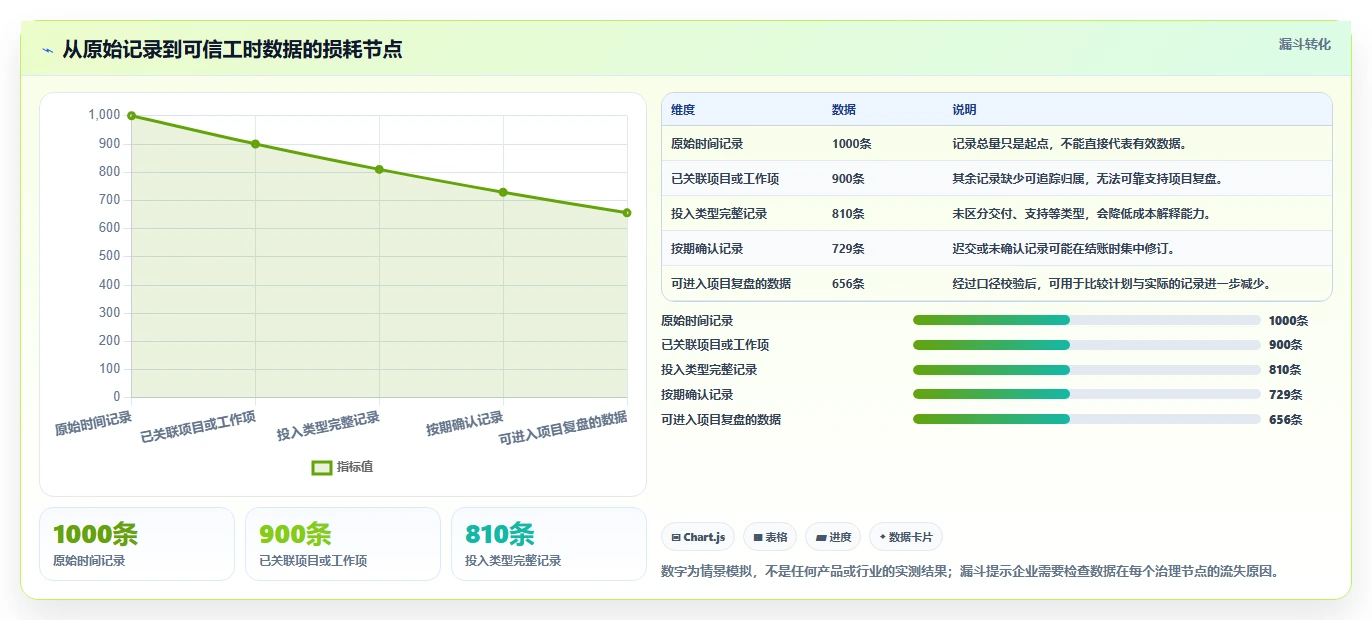Click the 漏斗转化 tag in the header
Screen dimensions: 1372x620
point(1305,44)
